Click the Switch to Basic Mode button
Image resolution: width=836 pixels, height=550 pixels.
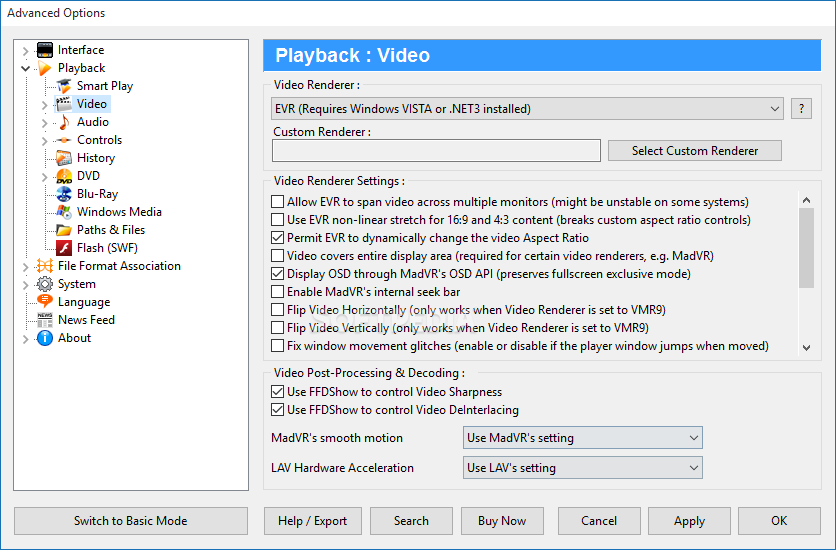131,521
